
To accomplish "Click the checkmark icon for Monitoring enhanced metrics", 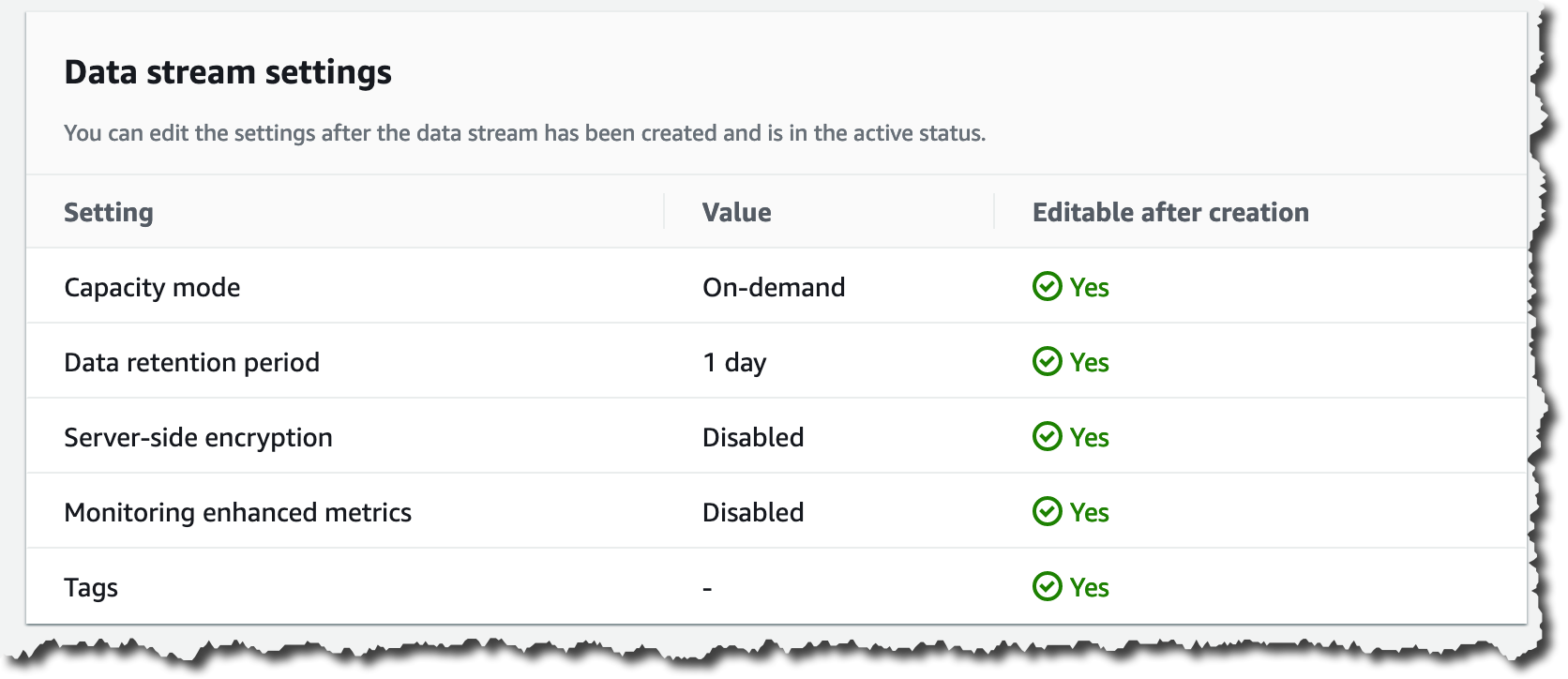I will (1047, 512).
